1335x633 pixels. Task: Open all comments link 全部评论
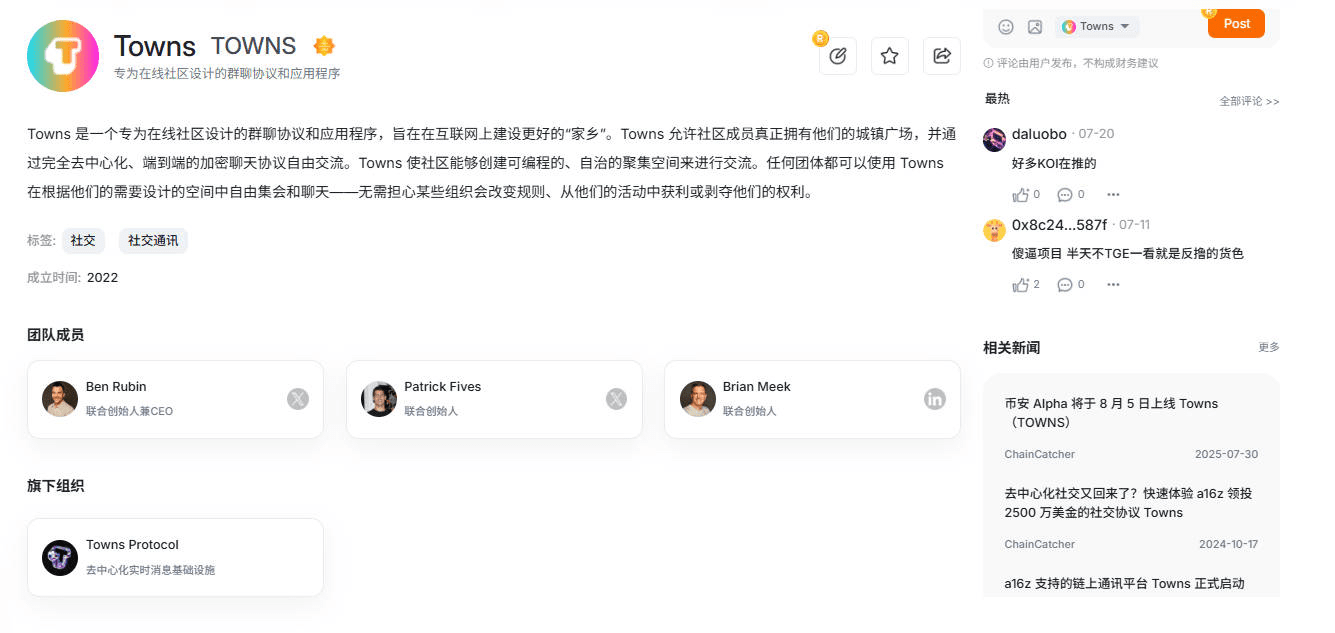tap(1249, 101)
